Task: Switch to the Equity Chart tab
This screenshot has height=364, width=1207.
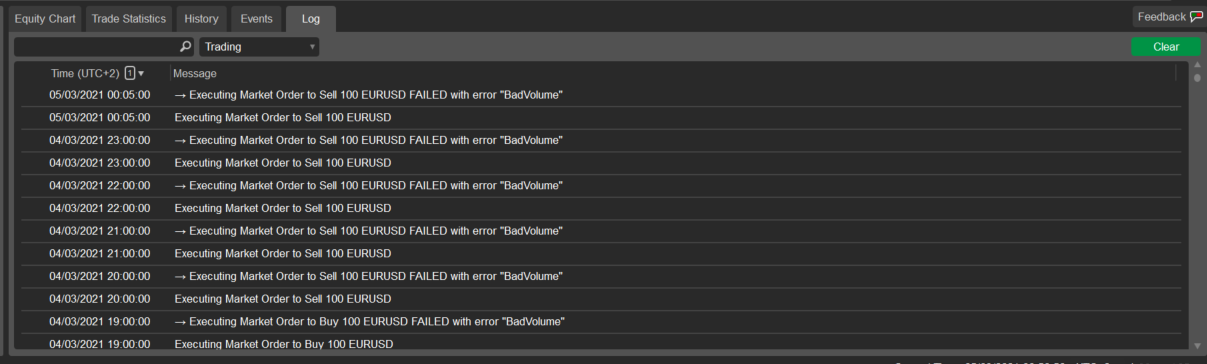Action: click(x=45, y=19)
